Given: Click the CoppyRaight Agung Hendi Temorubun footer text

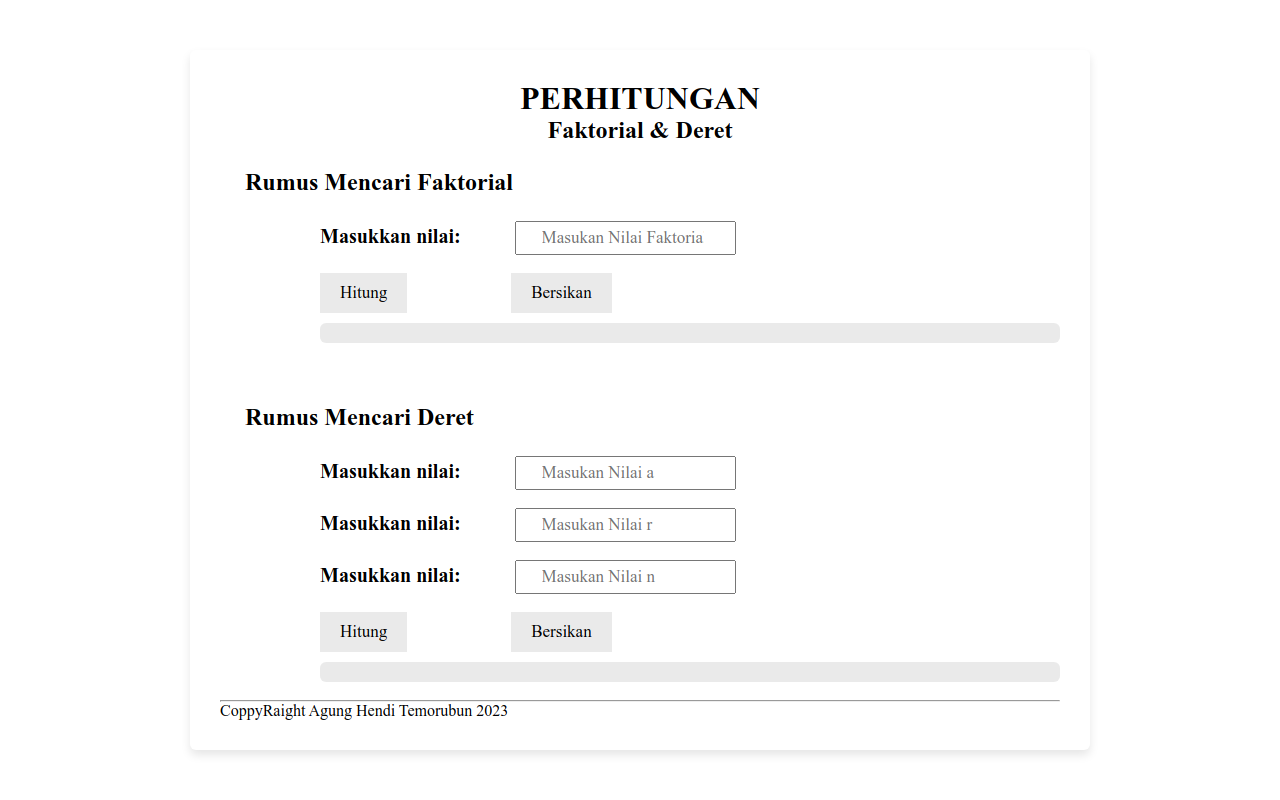Looking at the screenshot, I should [364, 711].
